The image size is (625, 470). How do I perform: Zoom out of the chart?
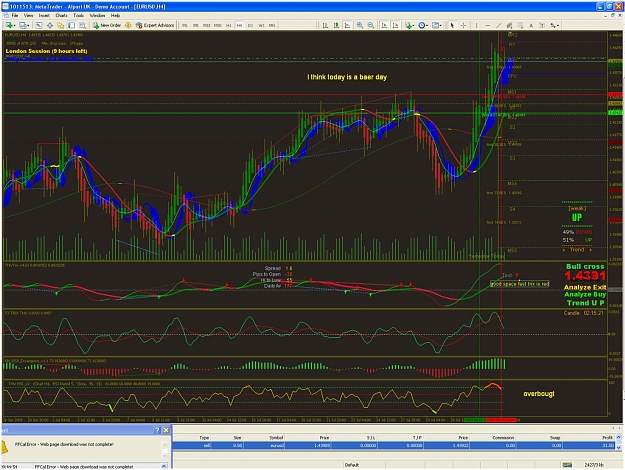tap(371, 25)
